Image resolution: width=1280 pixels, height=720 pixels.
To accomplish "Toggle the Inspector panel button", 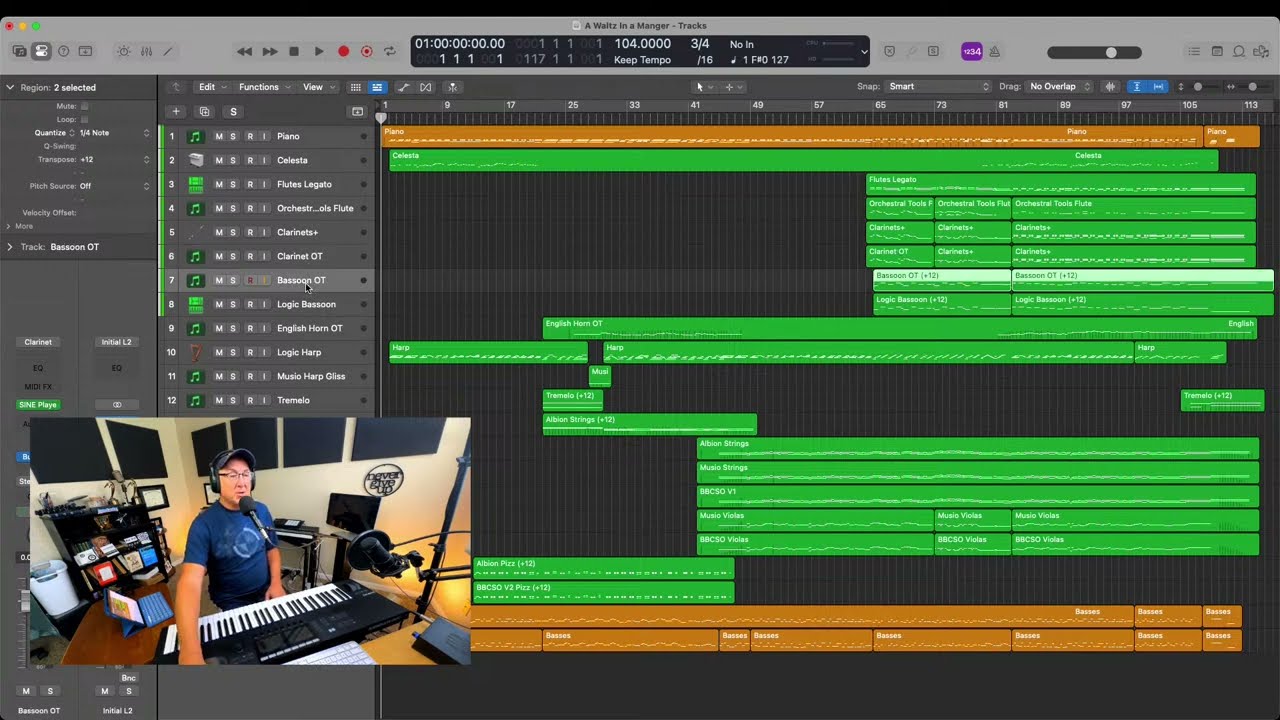I will (x=41, y=51).
